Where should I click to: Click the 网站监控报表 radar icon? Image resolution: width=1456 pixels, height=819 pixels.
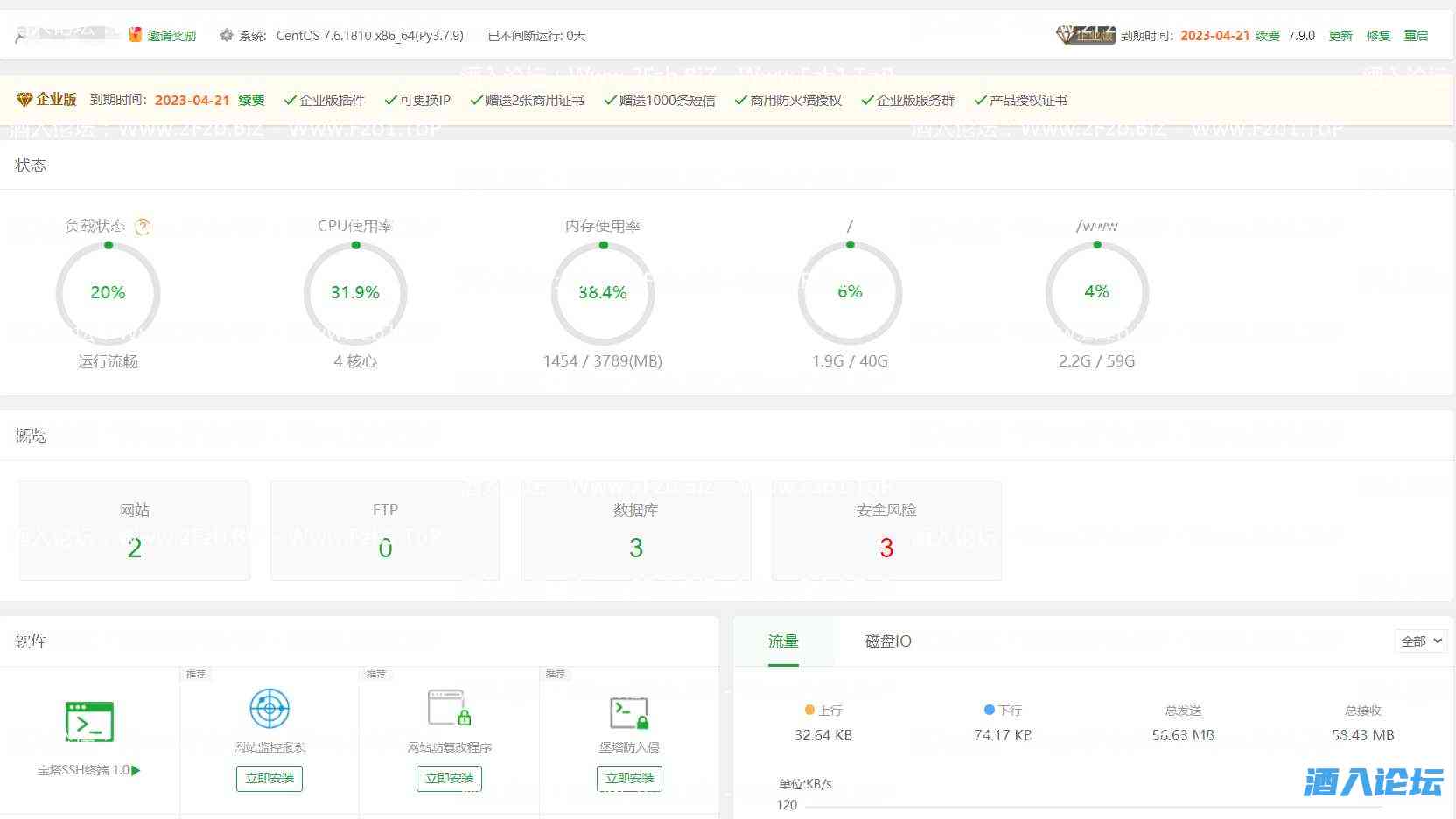coord(269,709)
